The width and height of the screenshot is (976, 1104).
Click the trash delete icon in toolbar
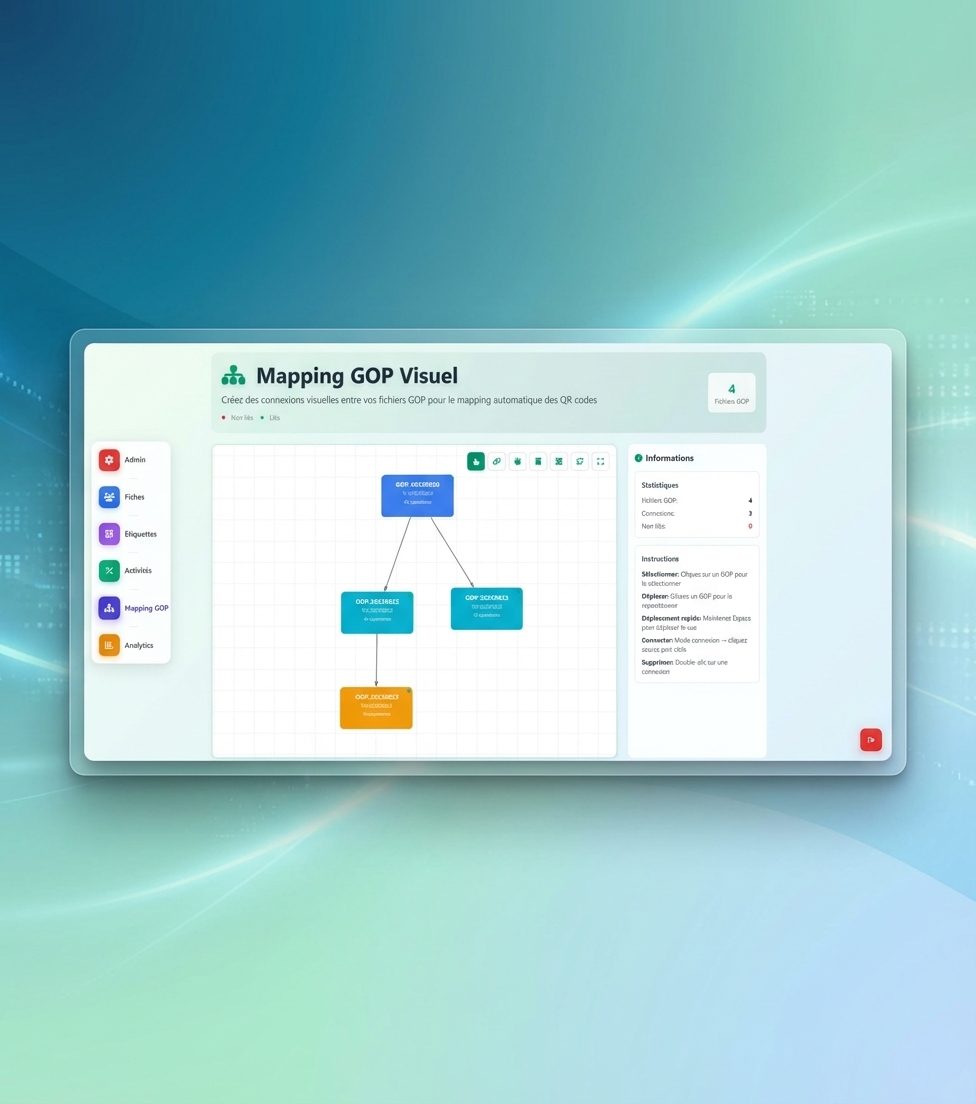click(x=538, y=461)
